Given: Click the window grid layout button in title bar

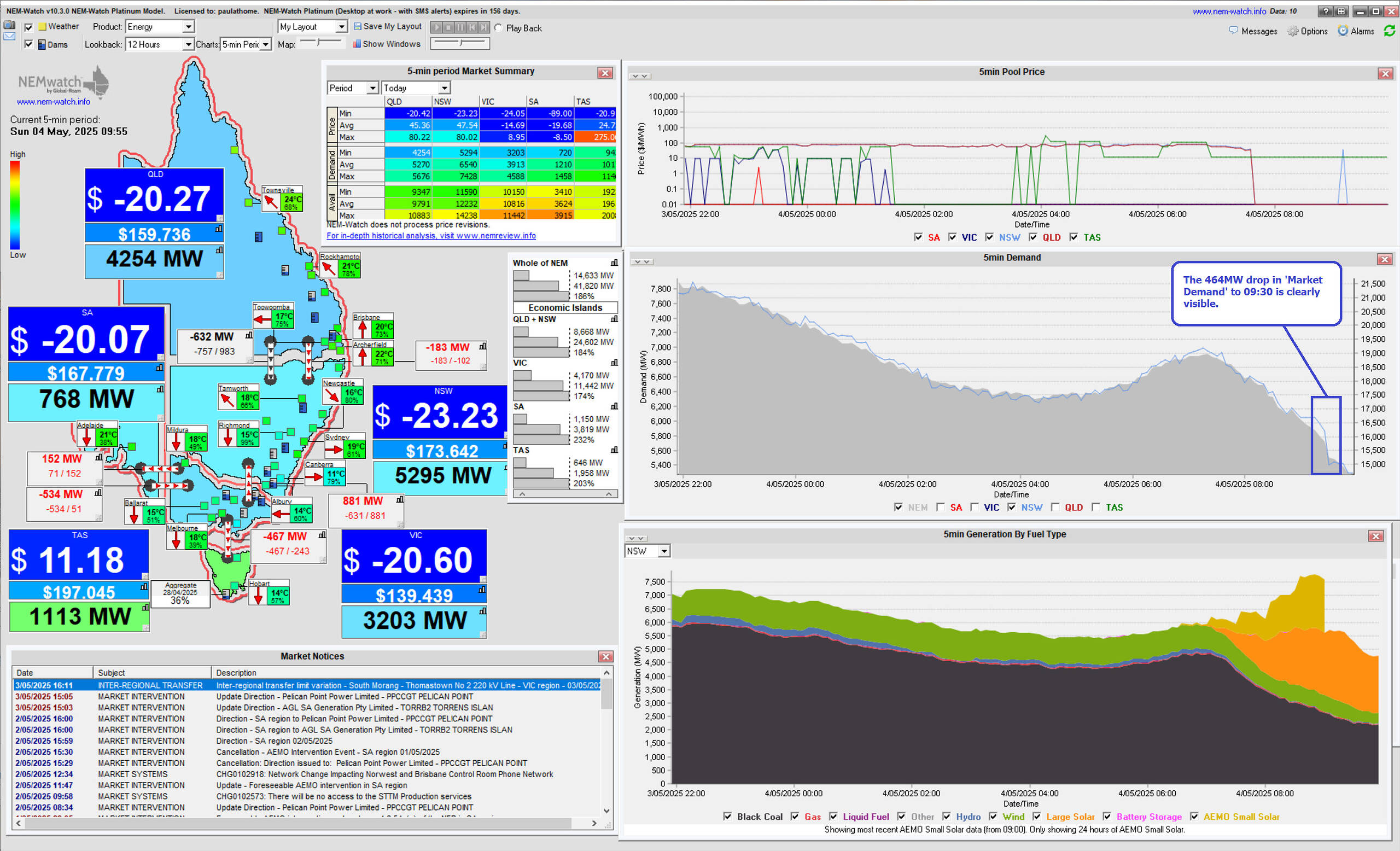Looking at the screenshot, I should (x=1341, y=11).
